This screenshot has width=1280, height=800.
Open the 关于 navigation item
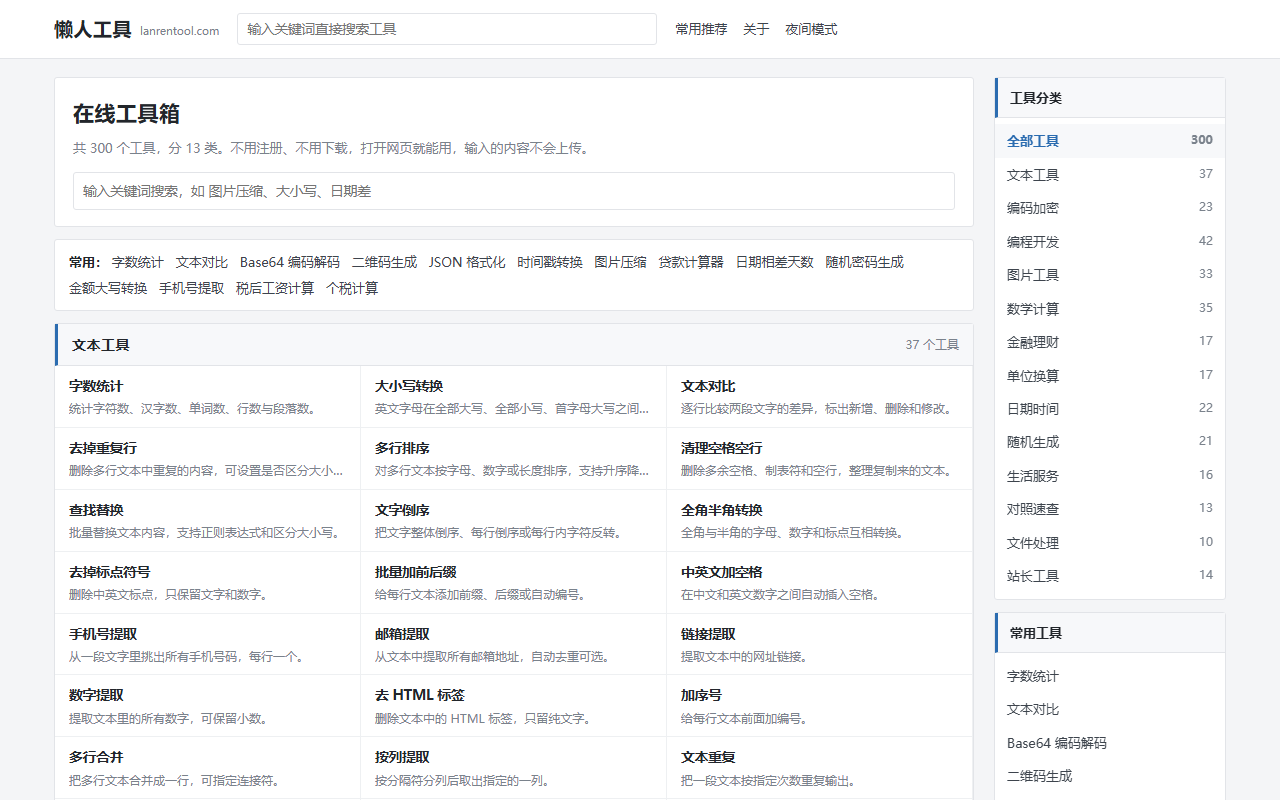coord(756,30)
